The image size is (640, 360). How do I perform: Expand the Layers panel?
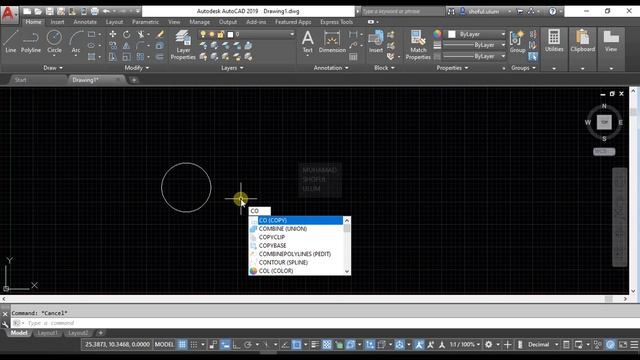point(232,68)
